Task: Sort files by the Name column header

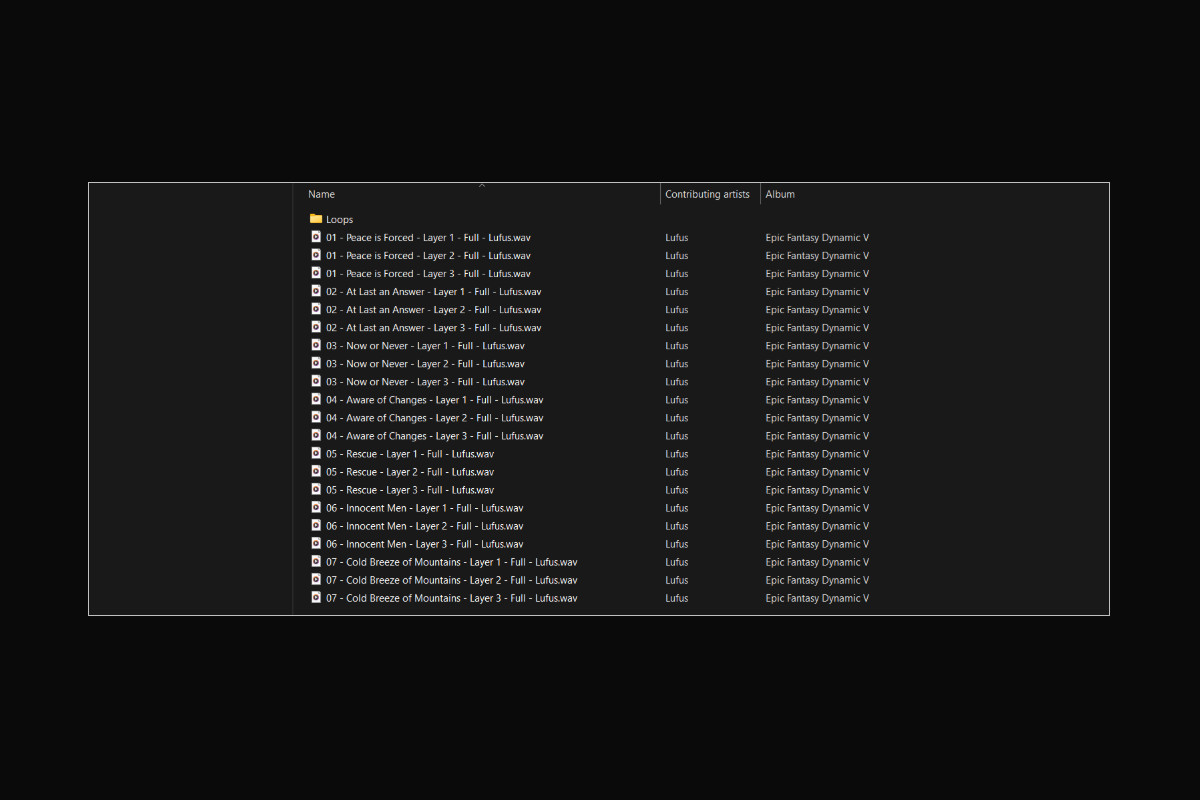Action: click(321, 194)
